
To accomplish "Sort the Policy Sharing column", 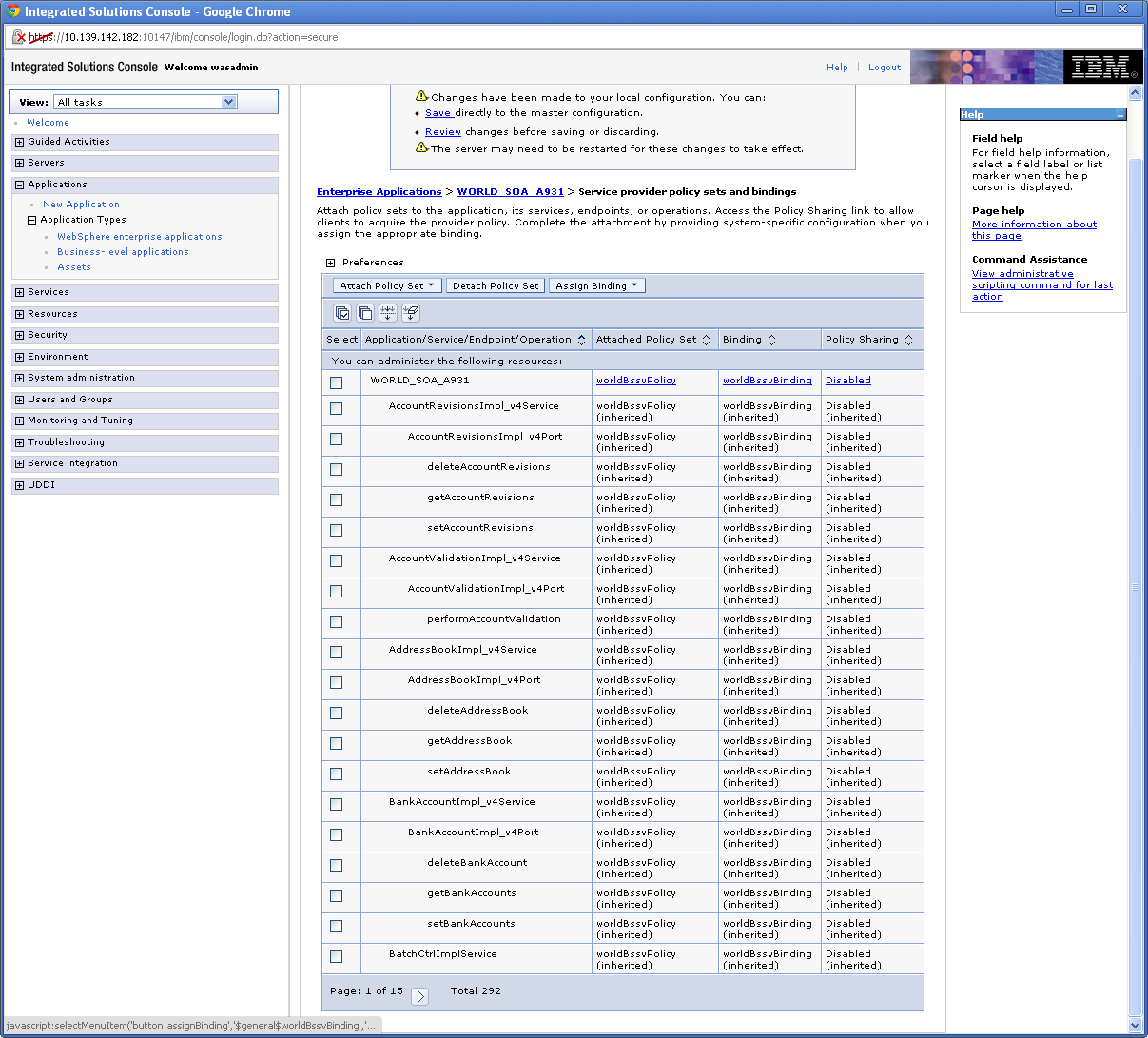I will pyautogui.click(x=908, y=340).
